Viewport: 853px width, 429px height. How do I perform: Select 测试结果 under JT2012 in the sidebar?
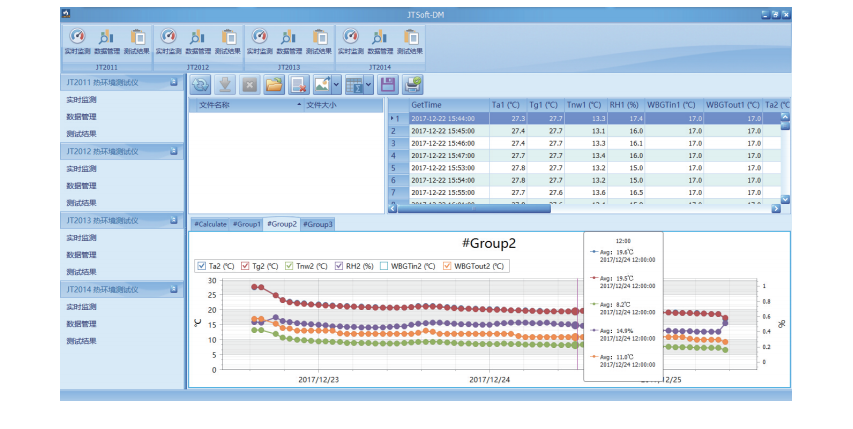pyautogui.click(x=81, y=203)
